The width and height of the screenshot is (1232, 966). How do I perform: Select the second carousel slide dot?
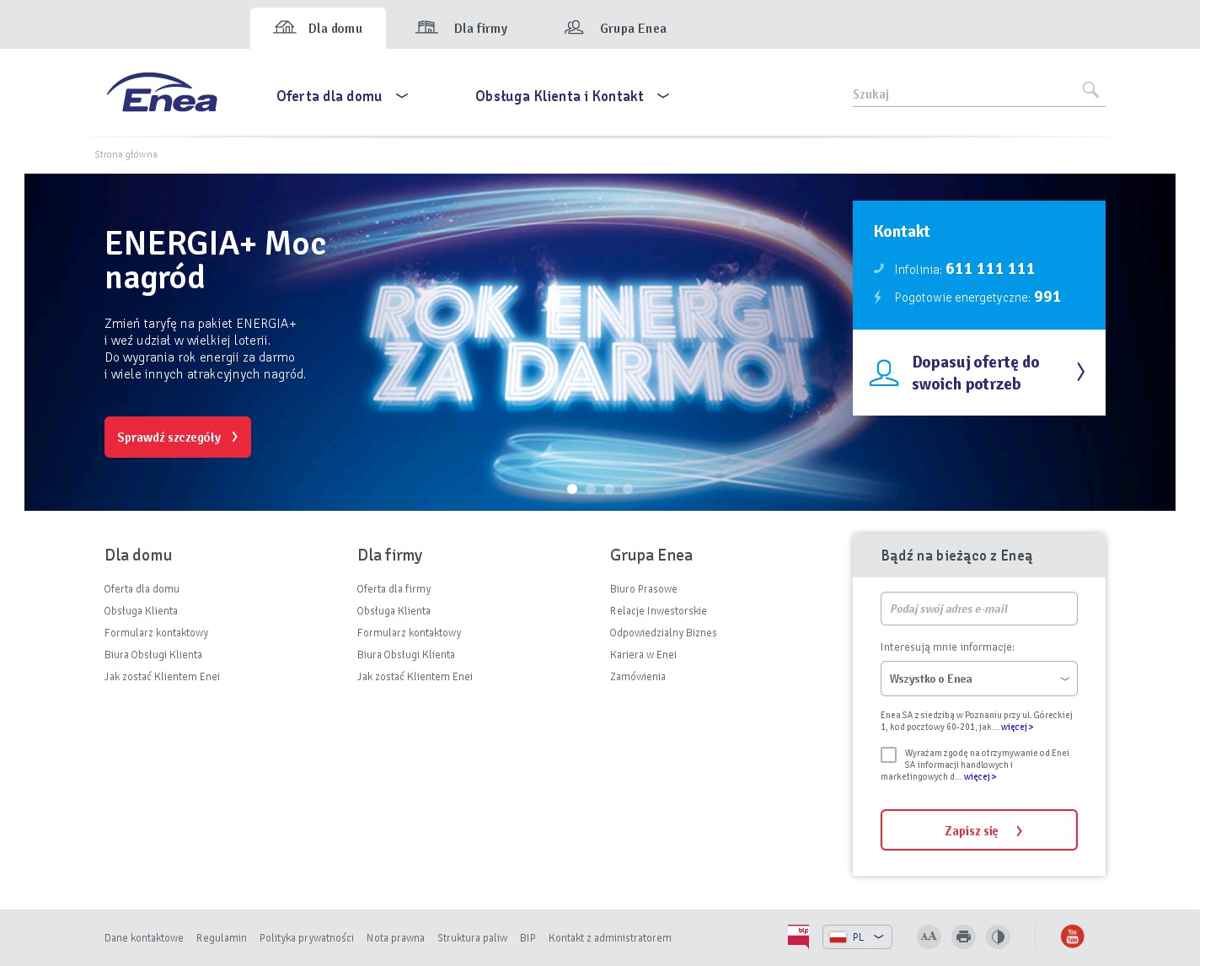pos(591,489)
